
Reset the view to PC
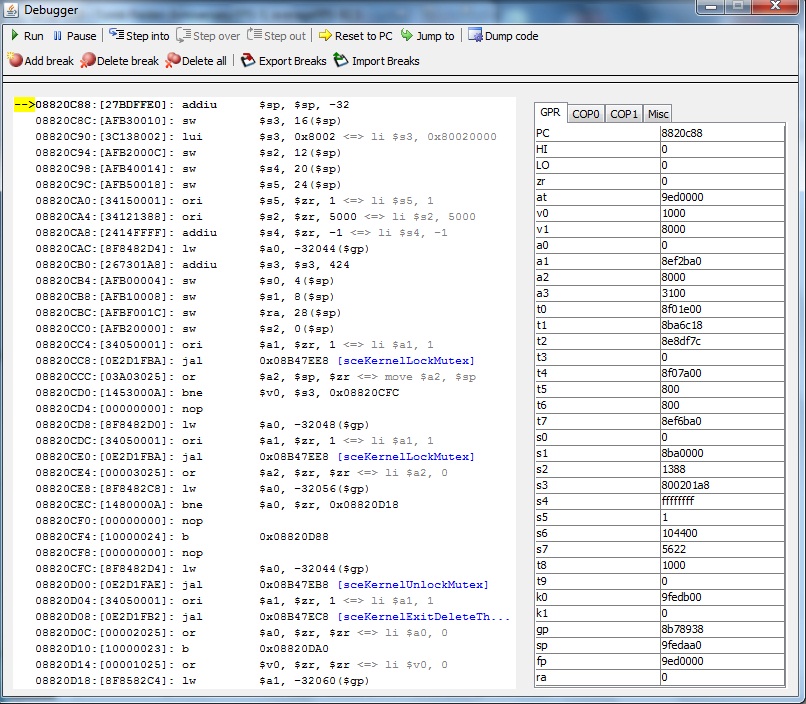355,36
